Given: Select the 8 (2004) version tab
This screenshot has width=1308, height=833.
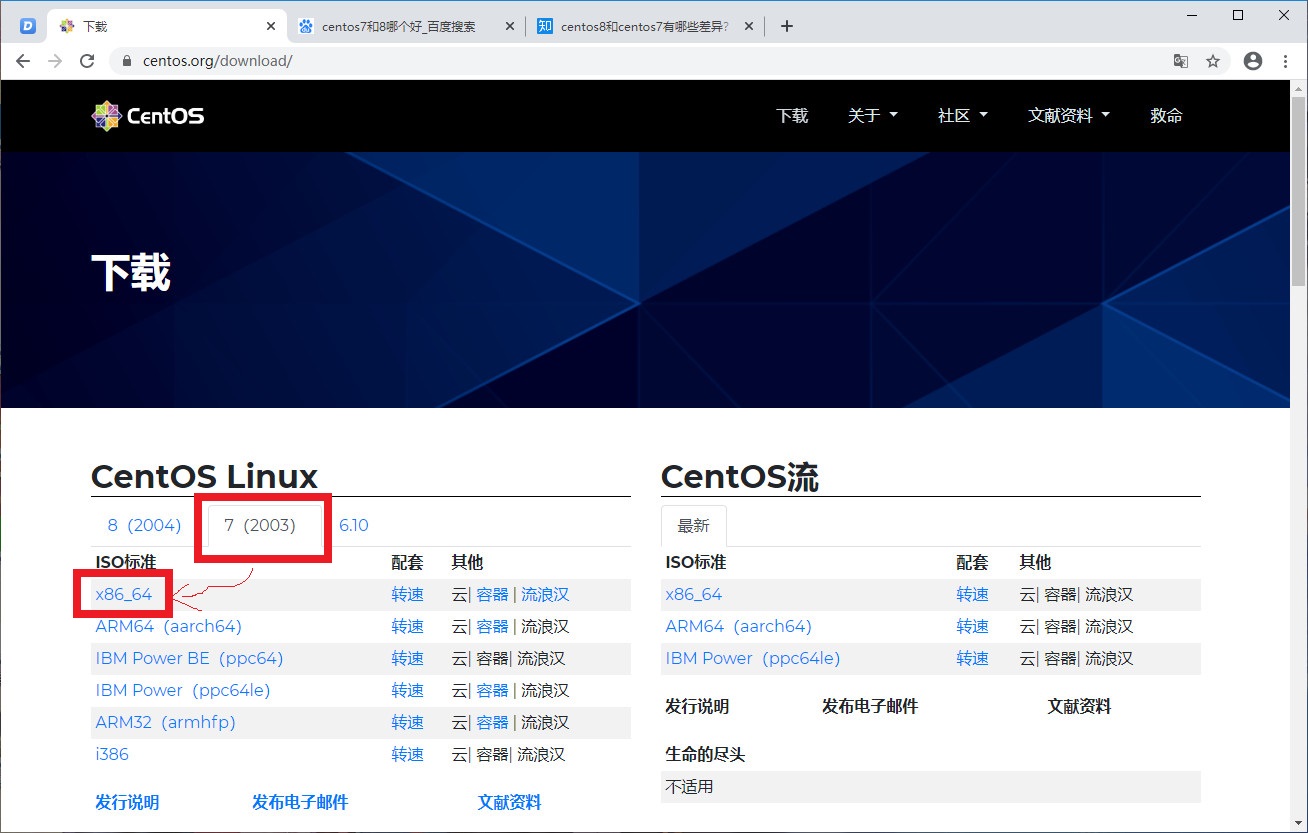Looking at the screenshot, I should [144, 525].
